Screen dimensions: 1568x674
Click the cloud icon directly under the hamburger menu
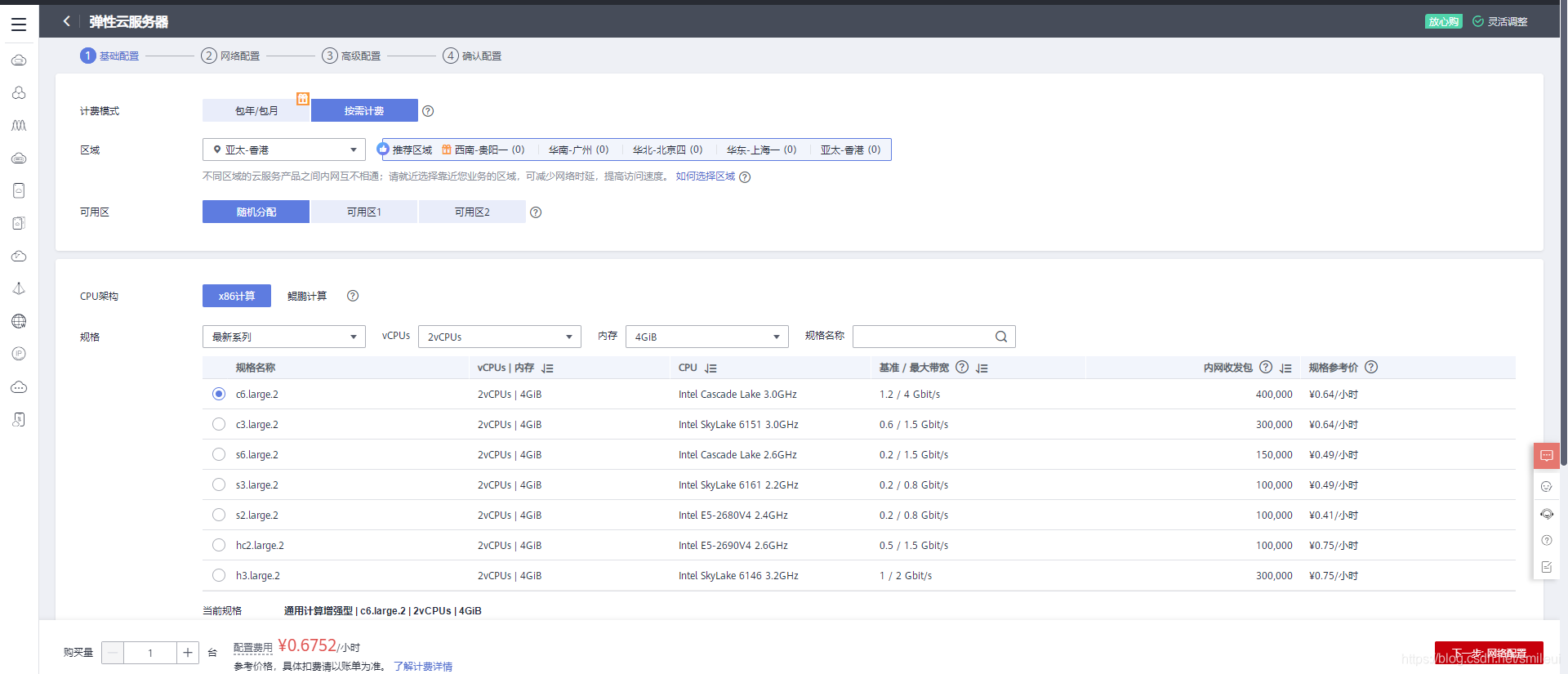(19, 60)
